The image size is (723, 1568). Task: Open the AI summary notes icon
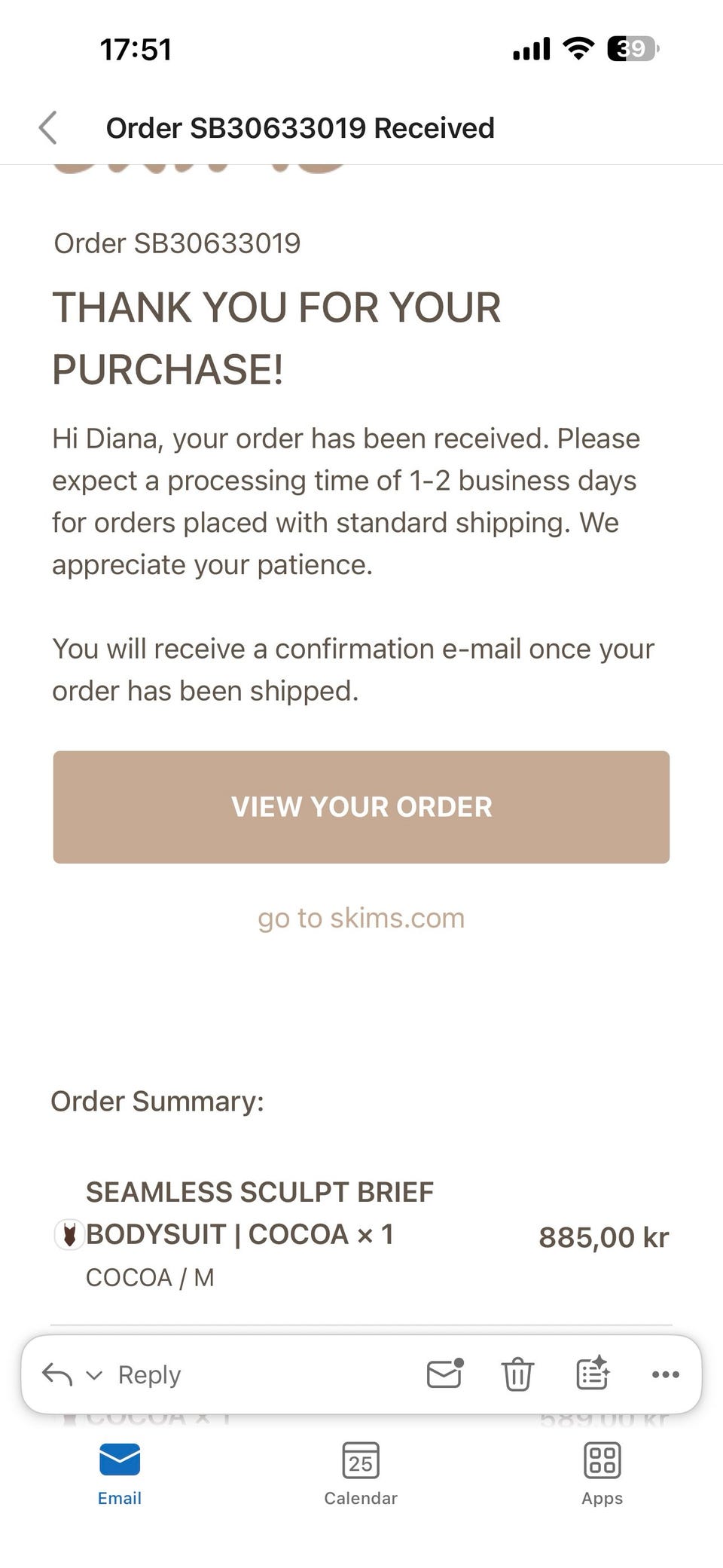point(593,1374)
